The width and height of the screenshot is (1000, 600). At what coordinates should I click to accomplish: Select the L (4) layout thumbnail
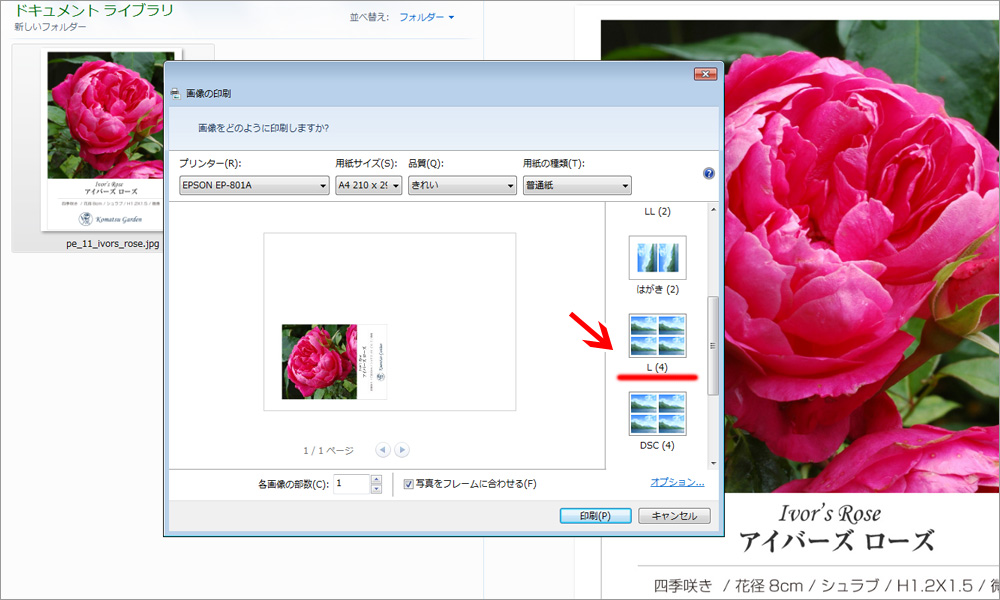(x=658, y=335)
